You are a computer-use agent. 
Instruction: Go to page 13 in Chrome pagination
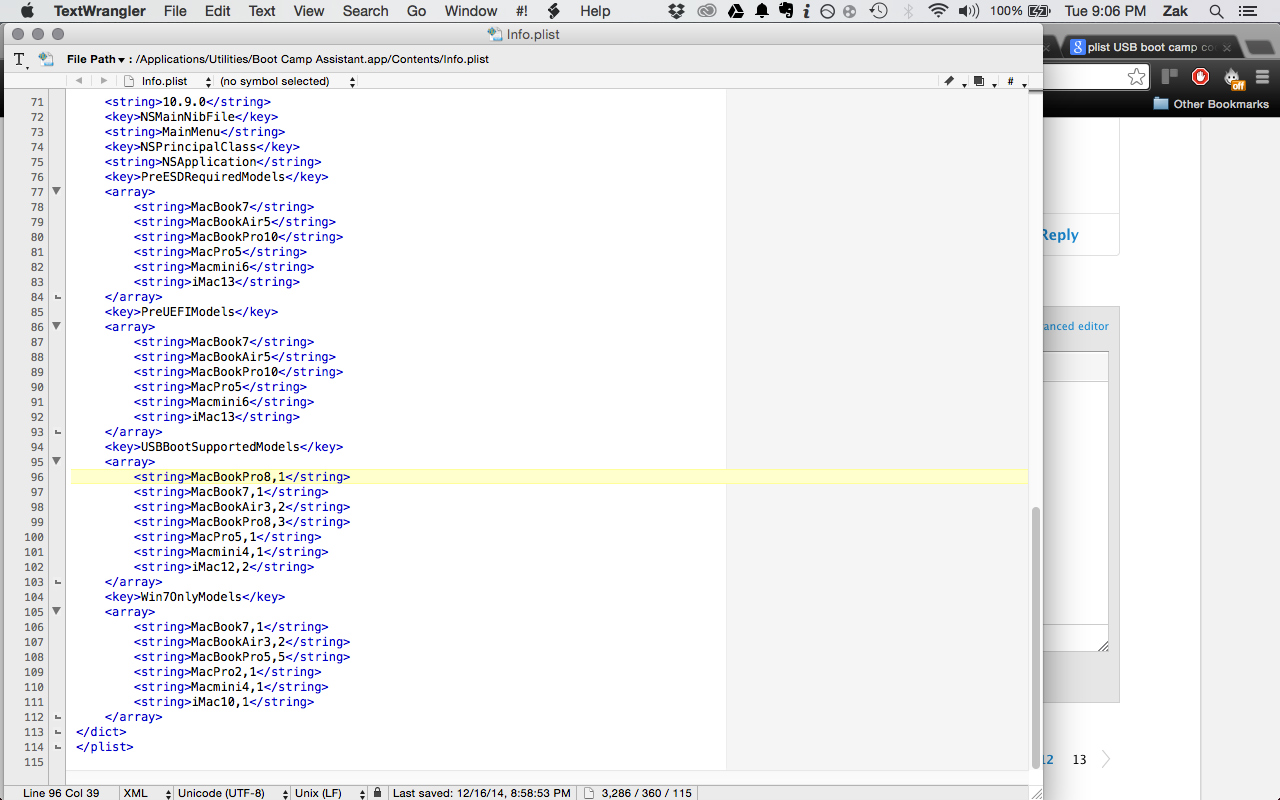pos(1079,760)
